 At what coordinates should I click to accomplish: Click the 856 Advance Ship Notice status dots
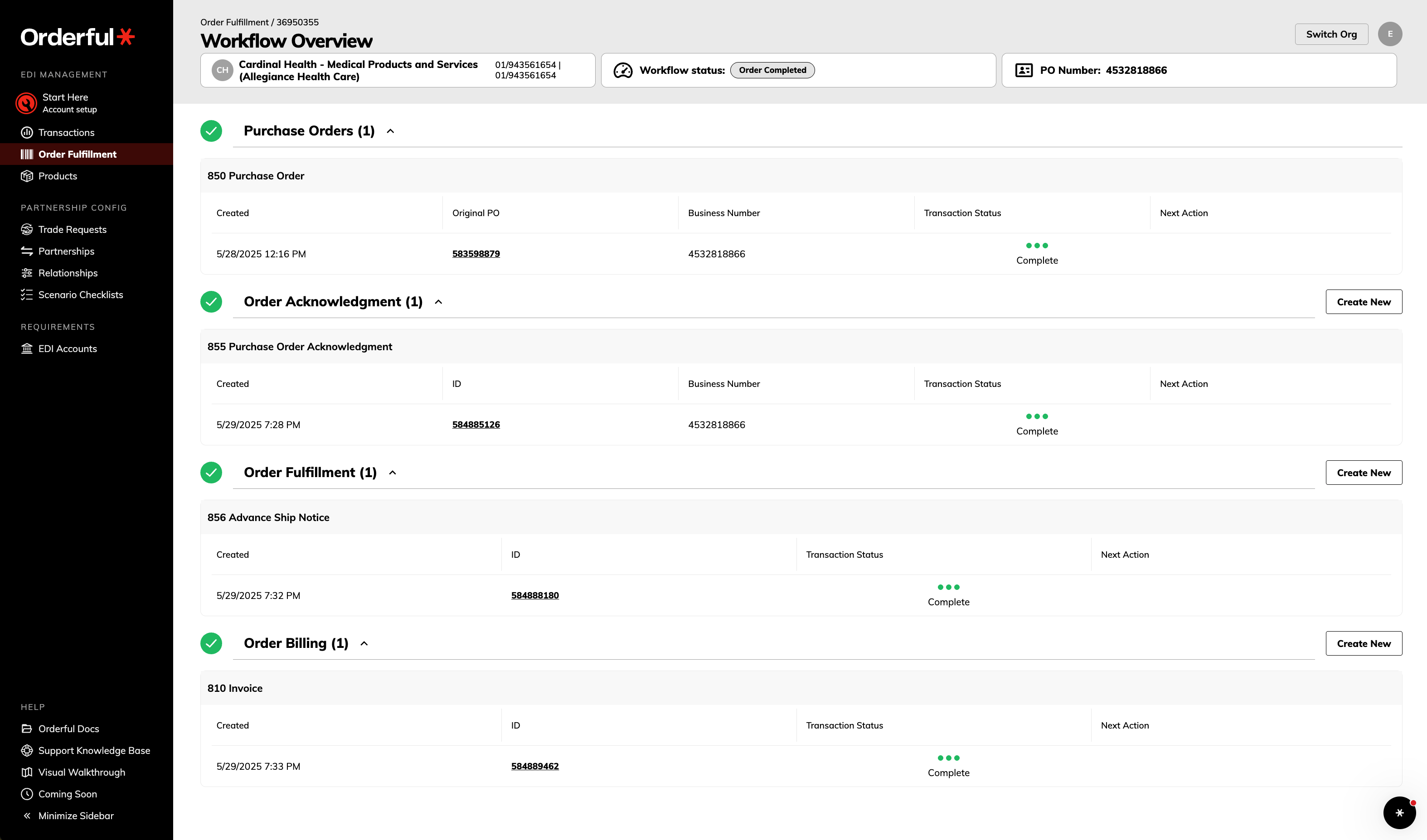948,587
